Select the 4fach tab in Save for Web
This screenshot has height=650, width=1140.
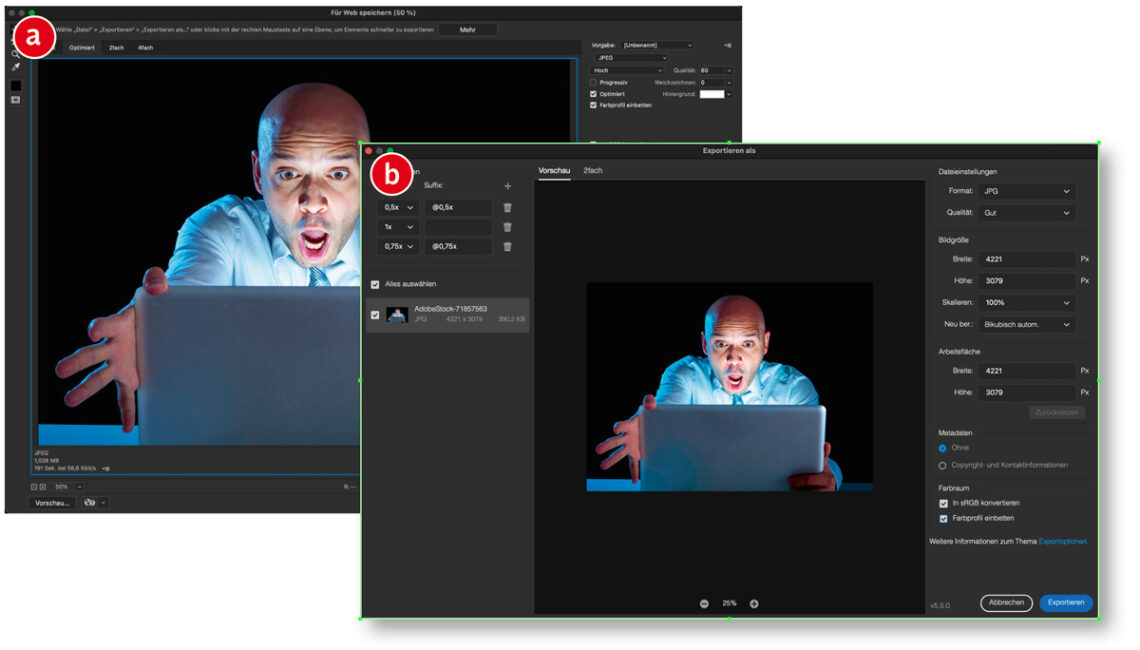[x=146, y=47]
